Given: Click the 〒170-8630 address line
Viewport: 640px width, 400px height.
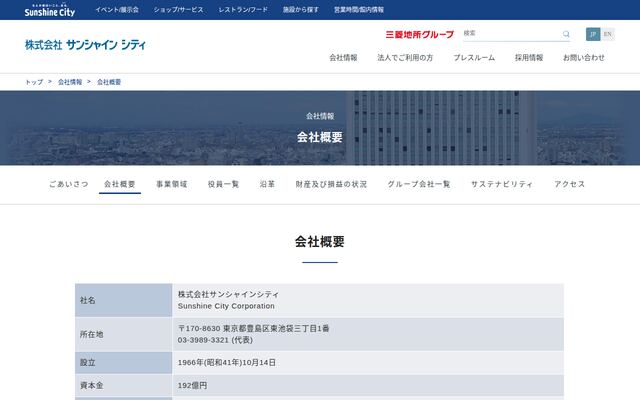Looking at the screenshot, I should click(253, 328).
